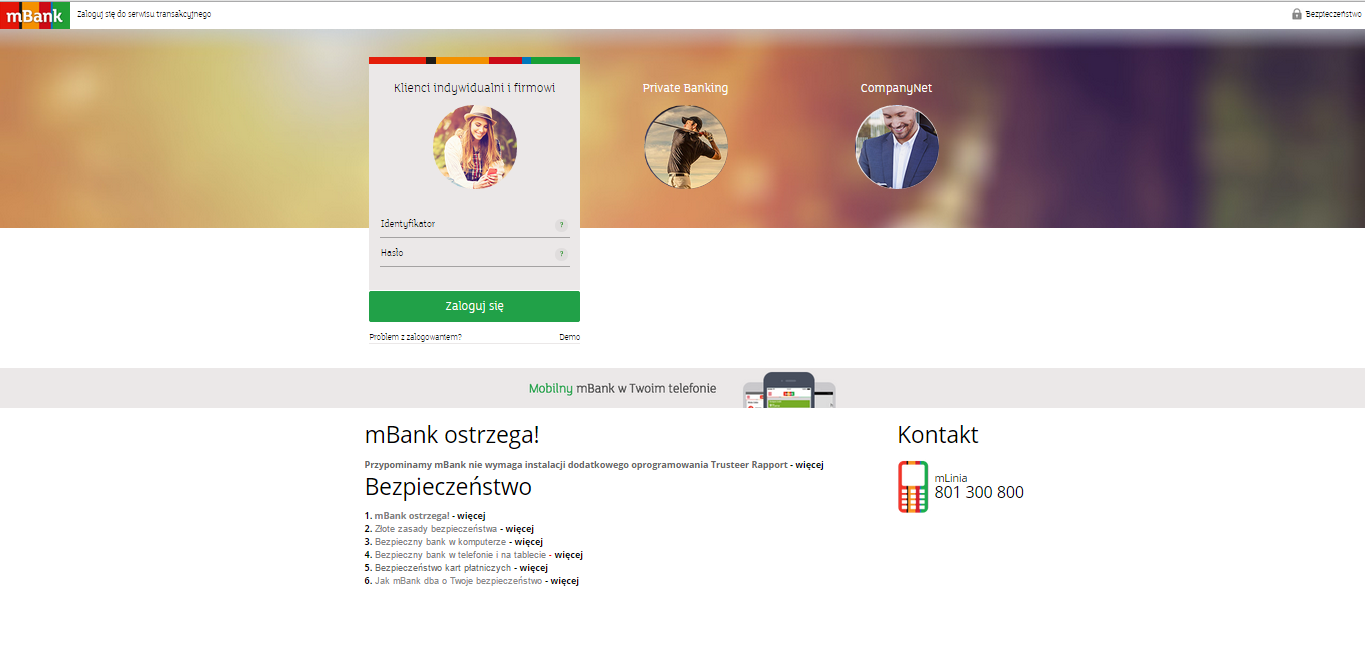Open więcej for Jak mBank dba item
Viewport: 1365px width, 663px height.
click(x=564, y=581)
